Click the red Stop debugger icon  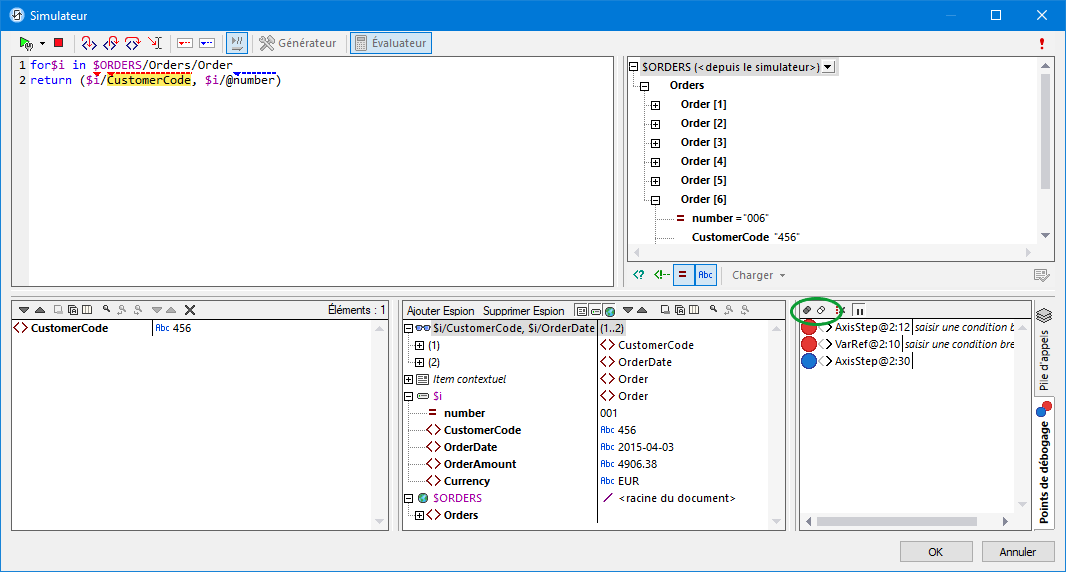(59, 43)
